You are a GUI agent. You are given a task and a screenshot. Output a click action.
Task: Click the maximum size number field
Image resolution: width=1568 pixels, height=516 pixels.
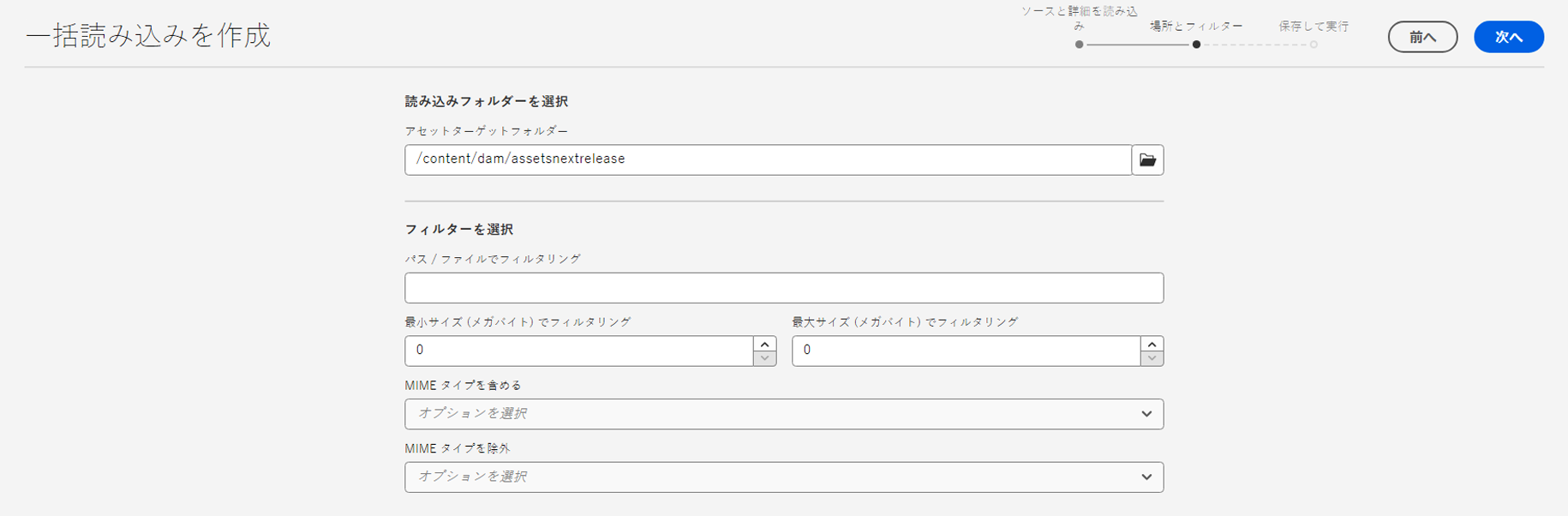pyautogui.click(x=966, y=351)
